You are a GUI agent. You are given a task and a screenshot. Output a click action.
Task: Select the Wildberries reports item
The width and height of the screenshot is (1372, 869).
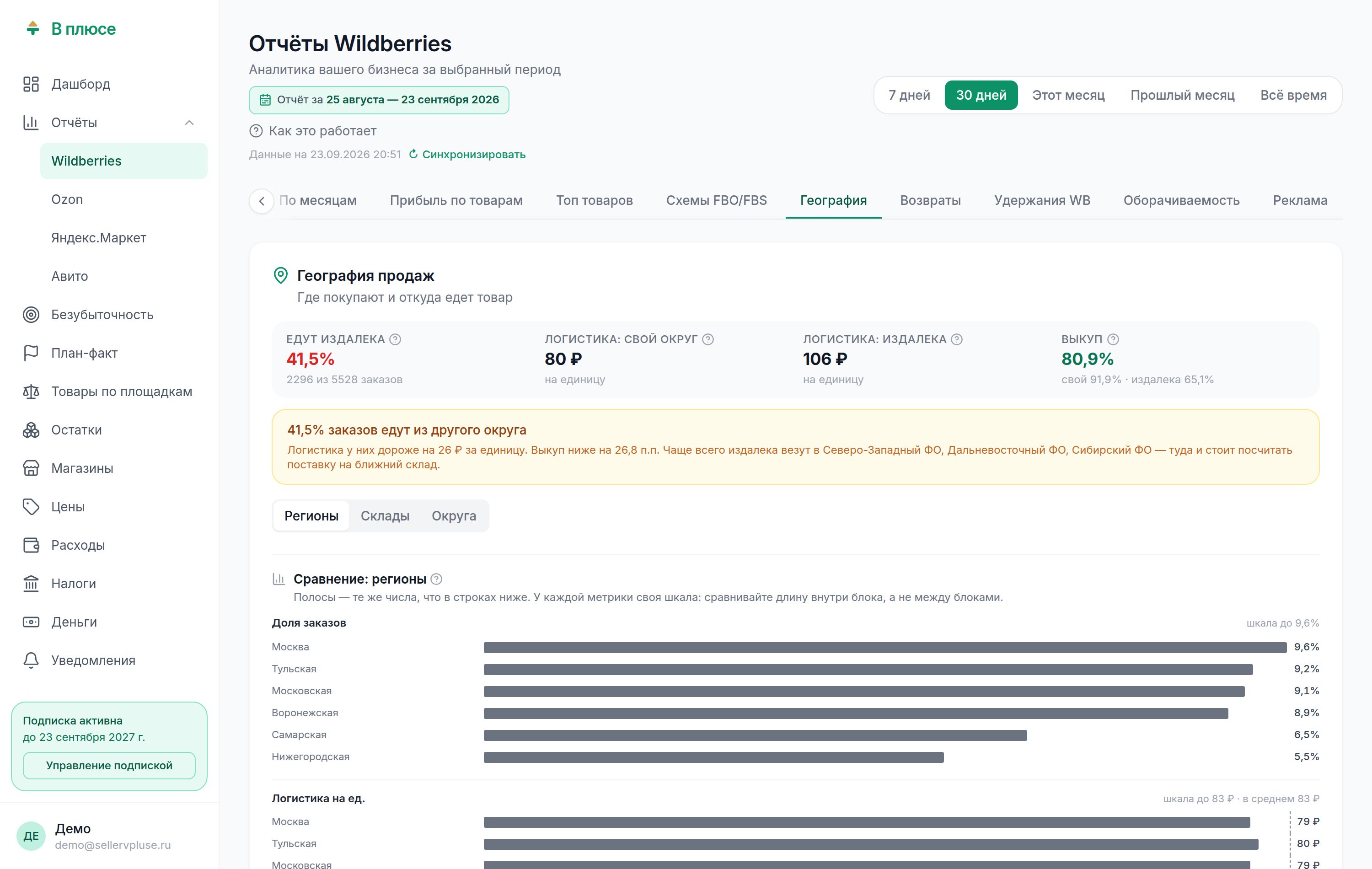pyautogui.click(x=123, y=161)
